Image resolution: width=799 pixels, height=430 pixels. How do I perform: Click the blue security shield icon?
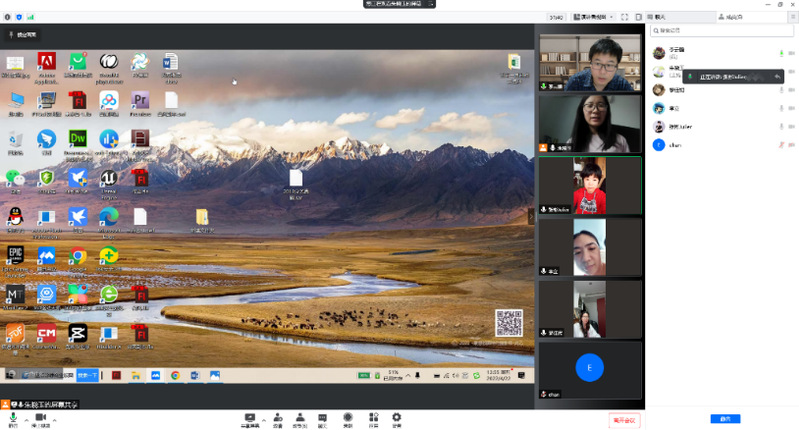click(19, 17)
